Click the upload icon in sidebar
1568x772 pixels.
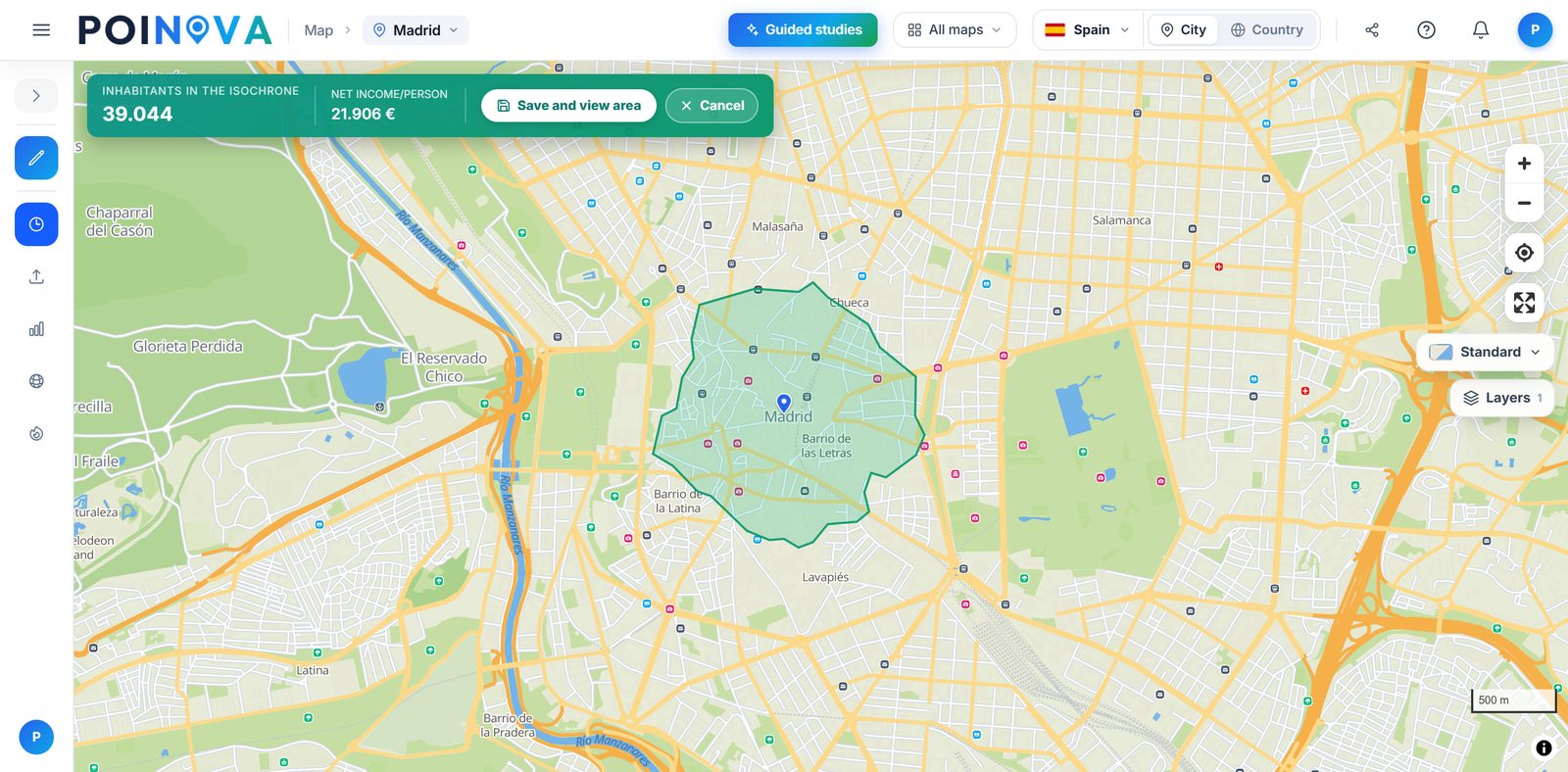pyautogui.click(x=36, y=277)
